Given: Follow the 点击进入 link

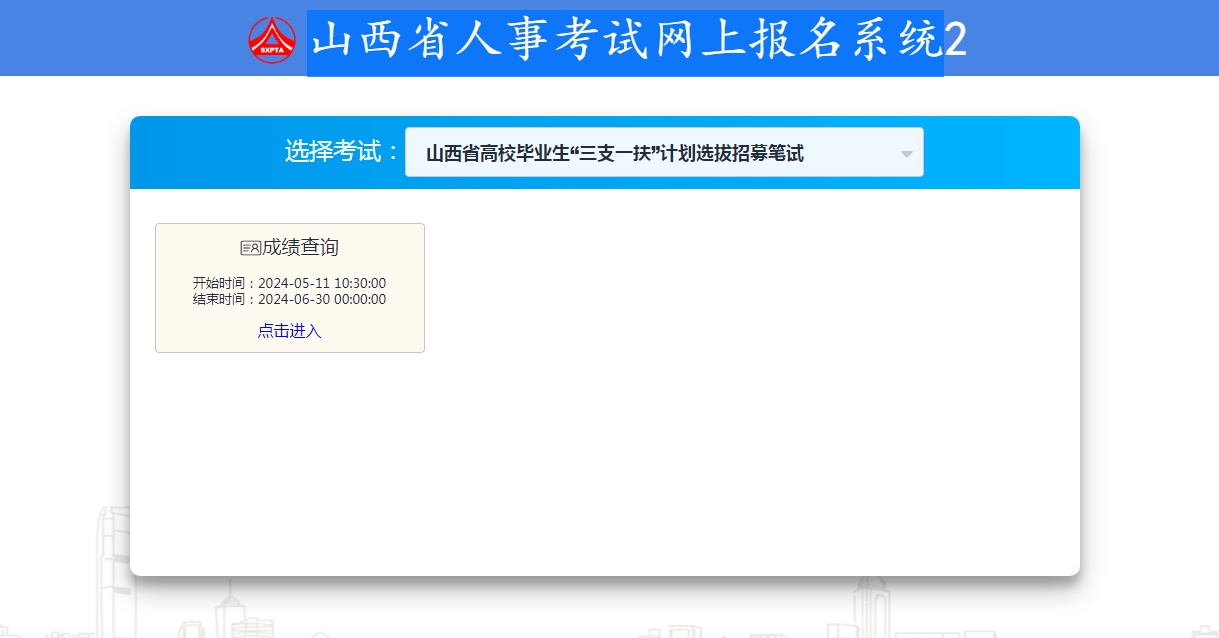Looking at the screenshot, I should [289, 331].
